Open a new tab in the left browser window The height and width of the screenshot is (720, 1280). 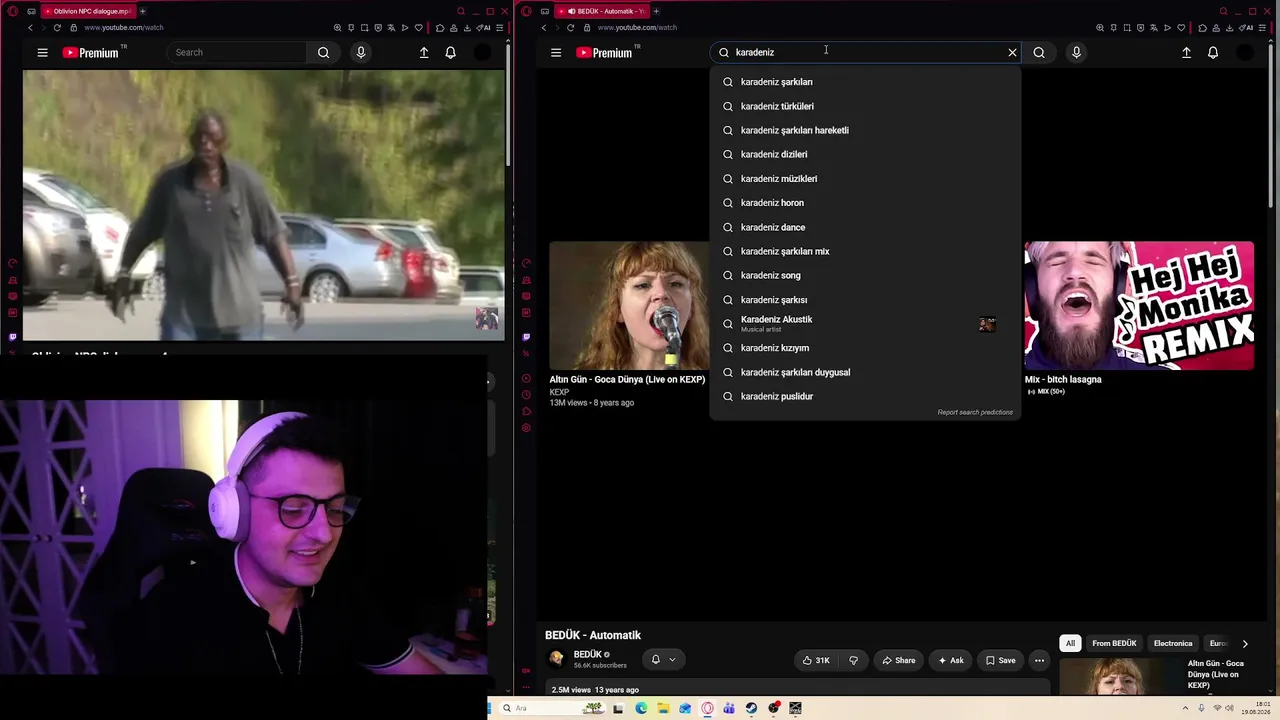[x=142, y=11]
